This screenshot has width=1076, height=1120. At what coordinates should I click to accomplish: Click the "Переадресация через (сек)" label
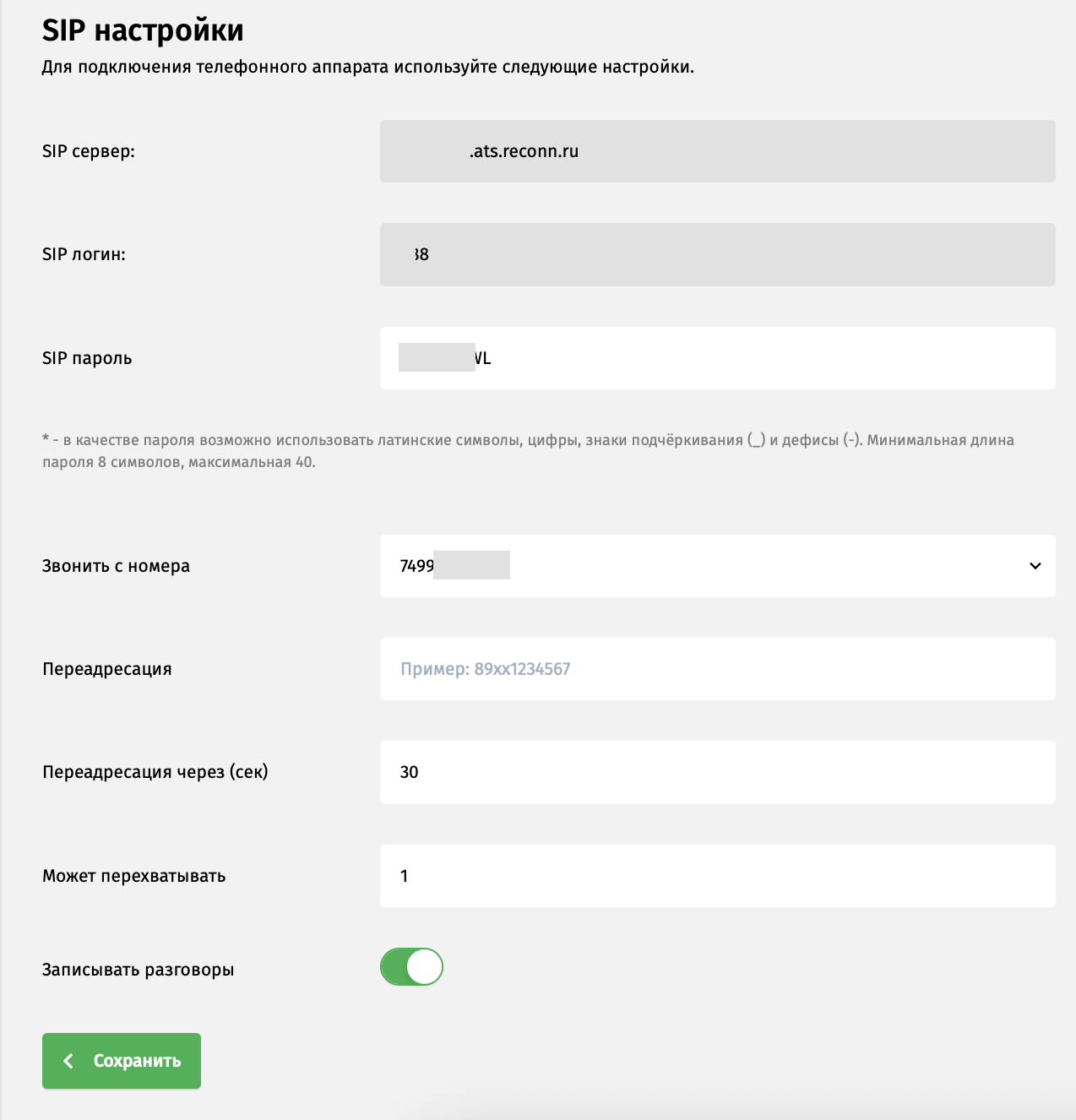coord(155,772)
